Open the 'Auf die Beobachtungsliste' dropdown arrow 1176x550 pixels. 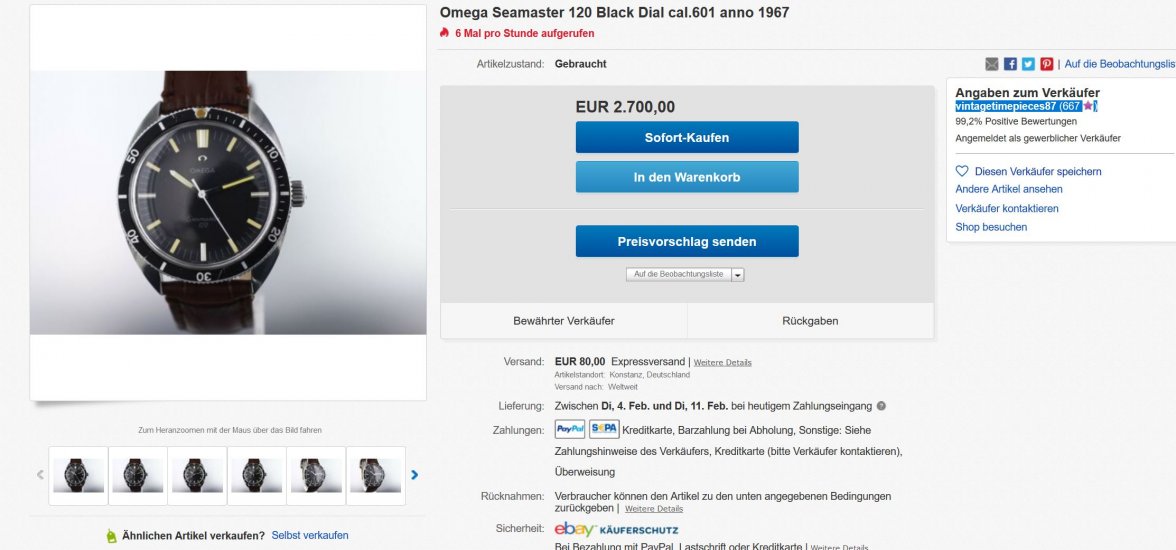738,274
